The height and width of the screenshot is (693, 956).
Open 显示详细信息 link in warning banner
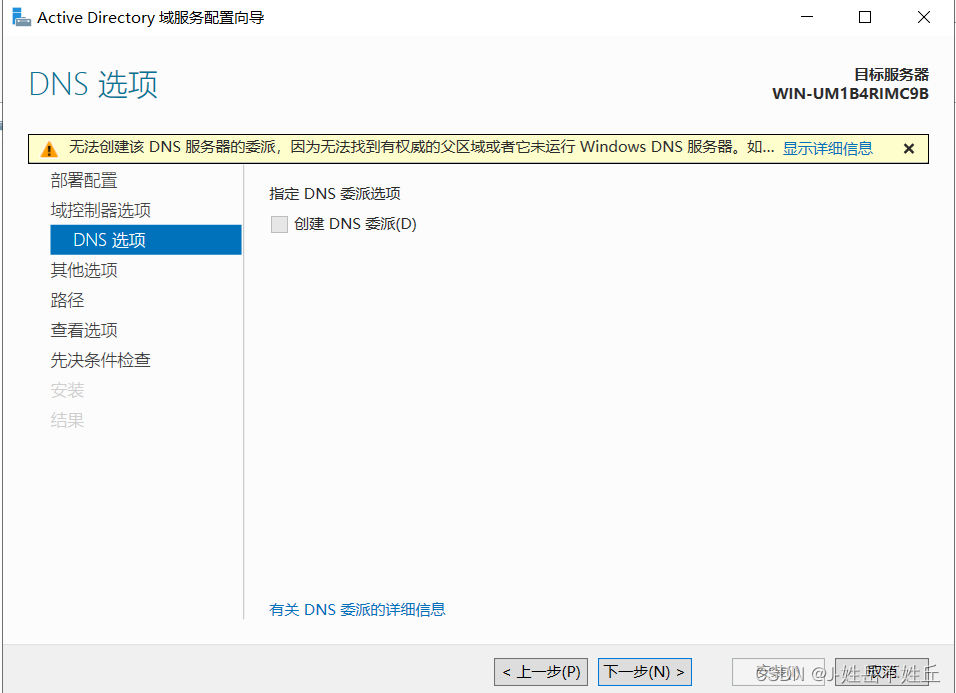[827, 148]
